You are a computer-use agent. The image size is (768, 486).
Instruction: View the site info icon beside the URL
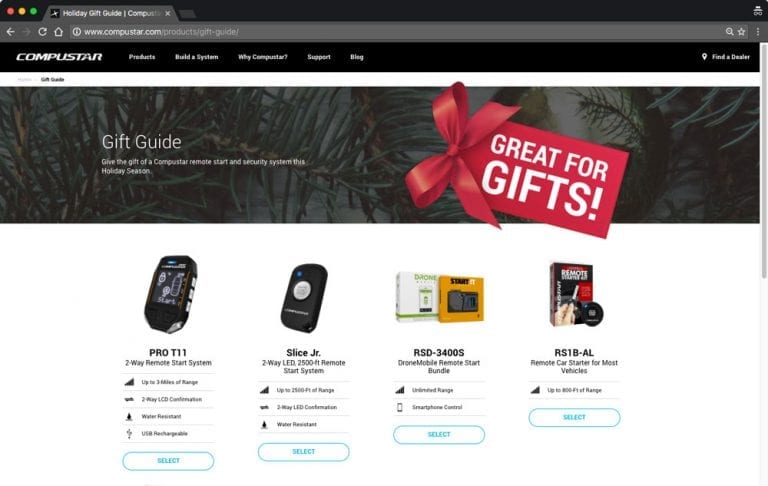pos(76,32)
